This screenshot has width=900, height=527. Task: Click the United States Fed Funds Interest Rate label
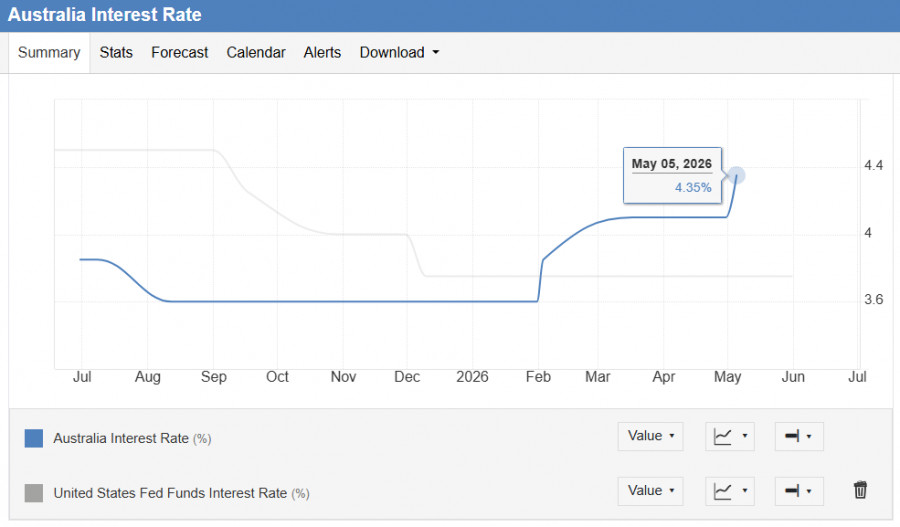[181, 493]
